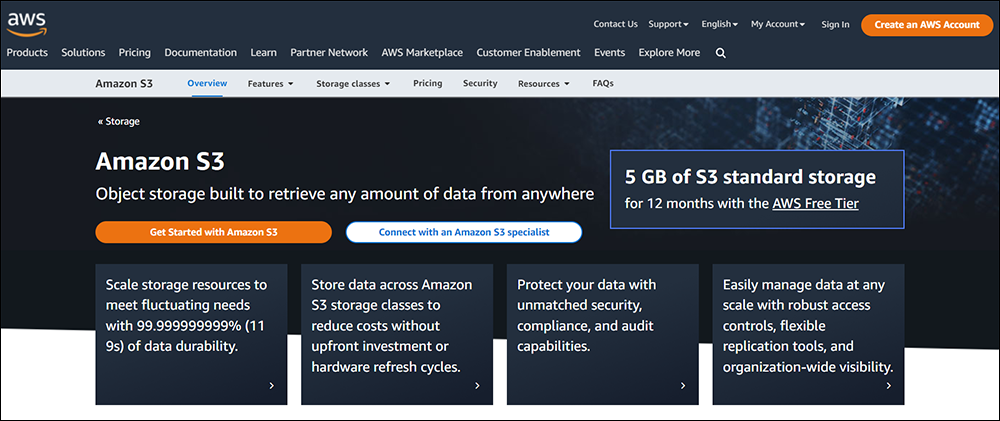Click Connect with an Amazon S3 specialist
Screen dimensions: 1000x421
click(464, 232)
